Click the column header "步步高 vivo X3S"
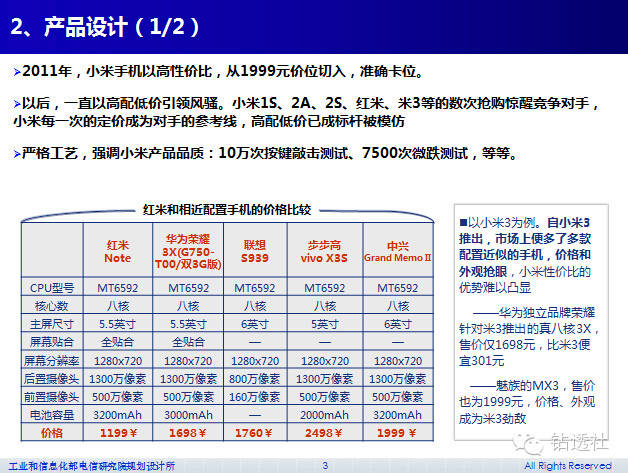628x473 pixels. 324,251
